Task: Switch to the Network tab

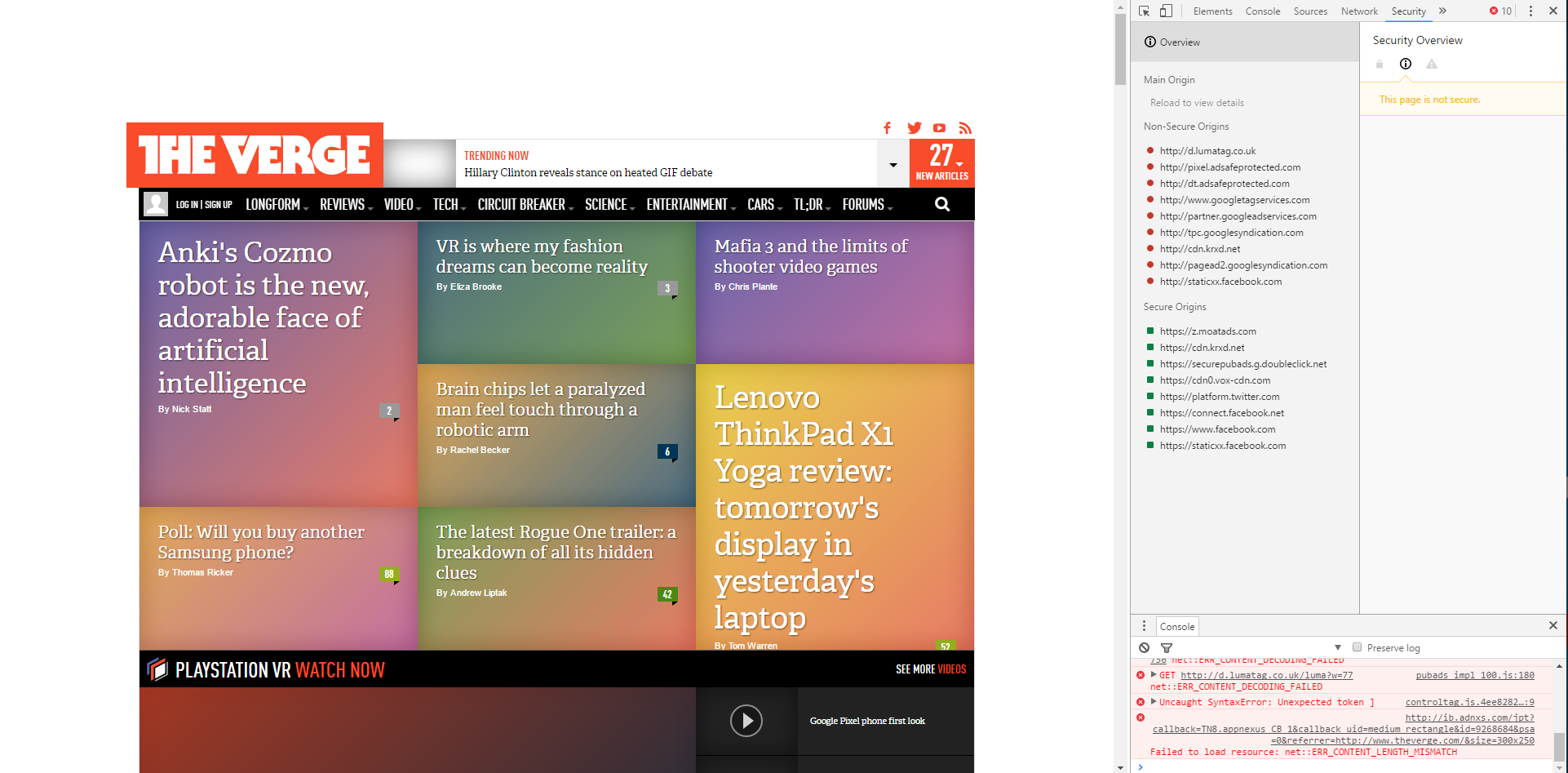Action: point(1359,11)
